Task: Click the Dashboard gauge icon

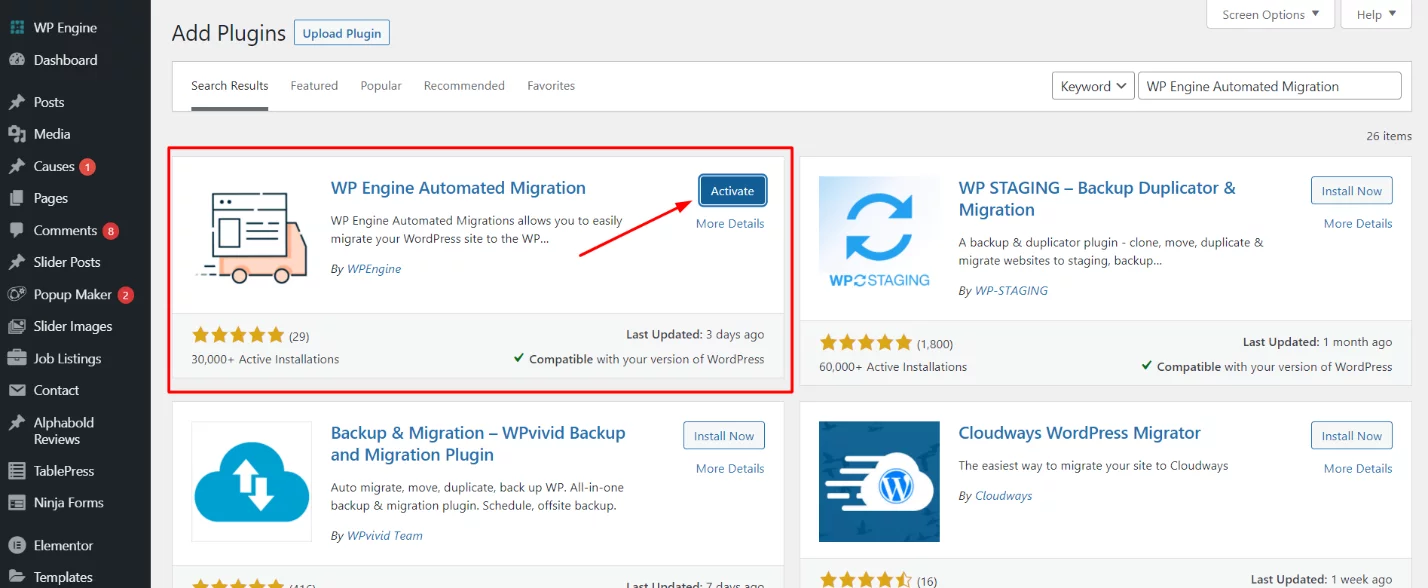Action: [x=16, y=60]
